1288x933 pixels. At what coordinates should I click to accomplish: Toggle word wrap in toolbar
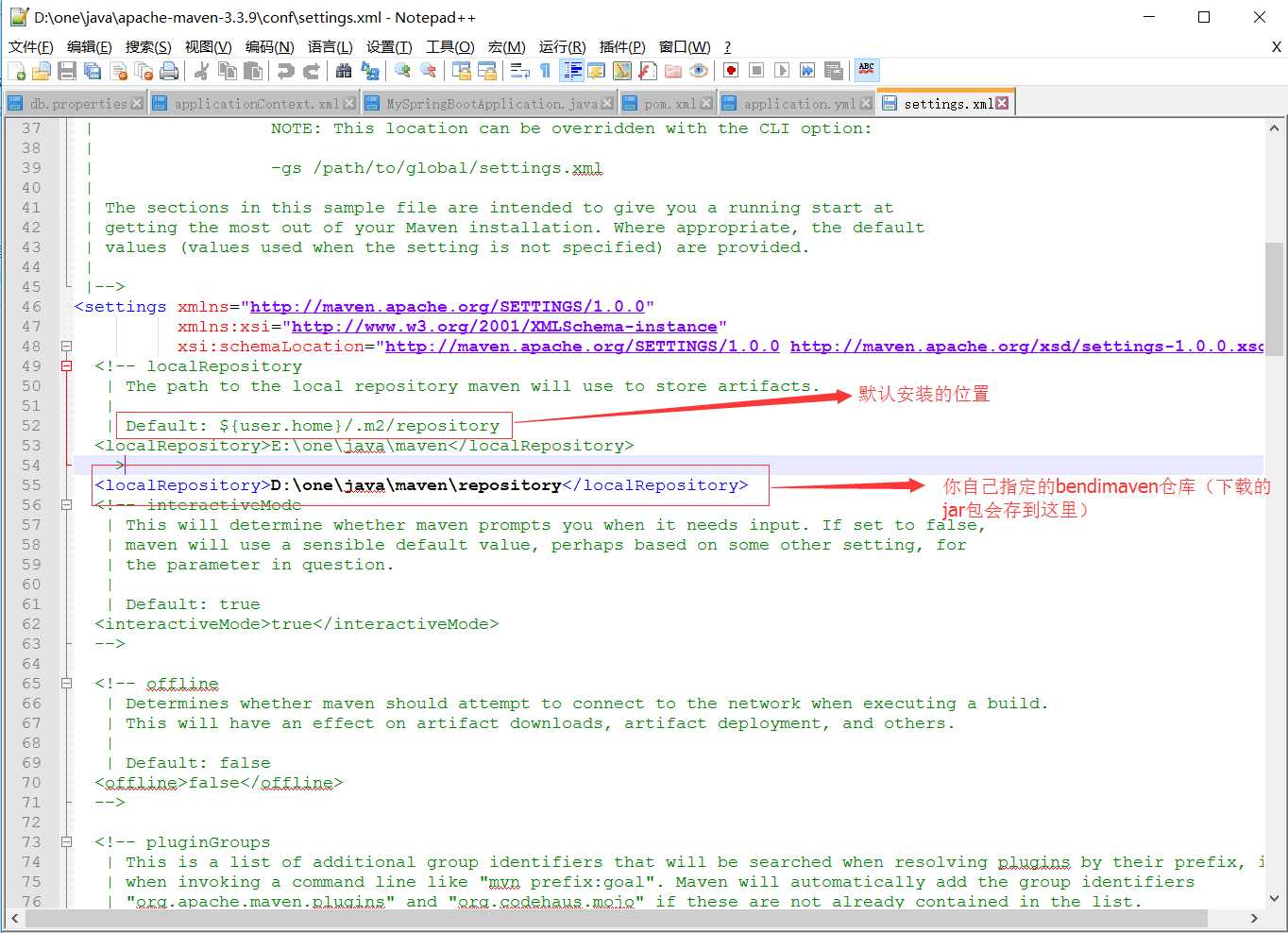pyautogui.click(x=519, y=71)
